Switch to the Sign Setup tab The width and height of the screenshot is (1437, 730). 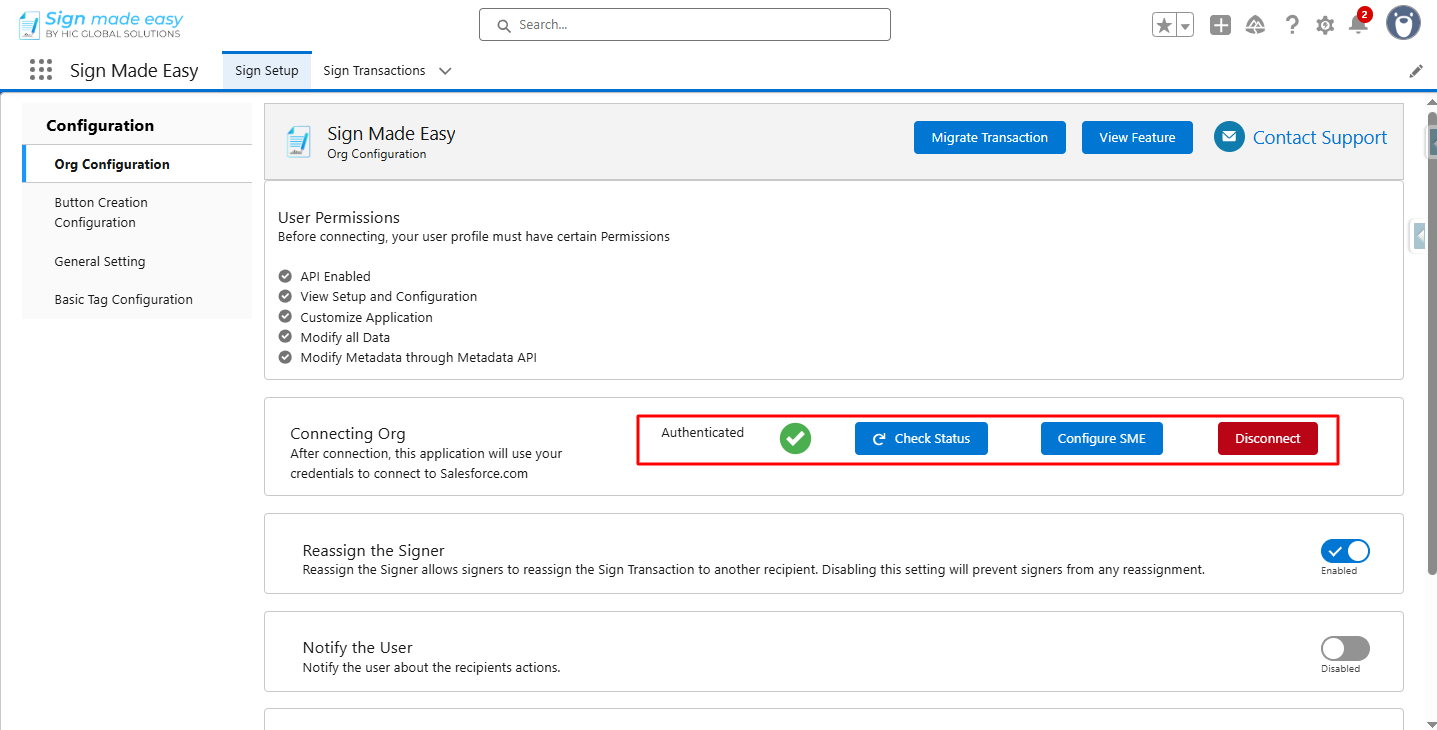[267, 71]
